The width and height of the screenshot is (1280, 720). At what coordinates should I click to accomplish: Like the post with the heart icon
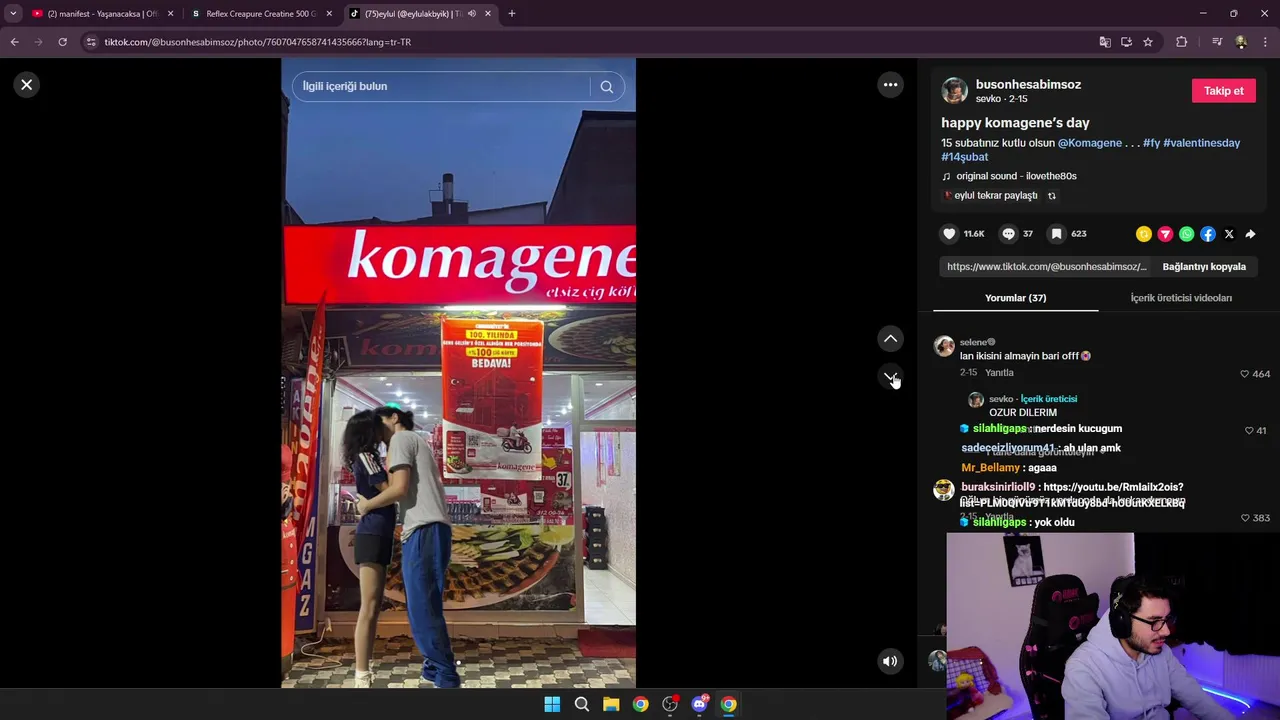tap(949, 234)
